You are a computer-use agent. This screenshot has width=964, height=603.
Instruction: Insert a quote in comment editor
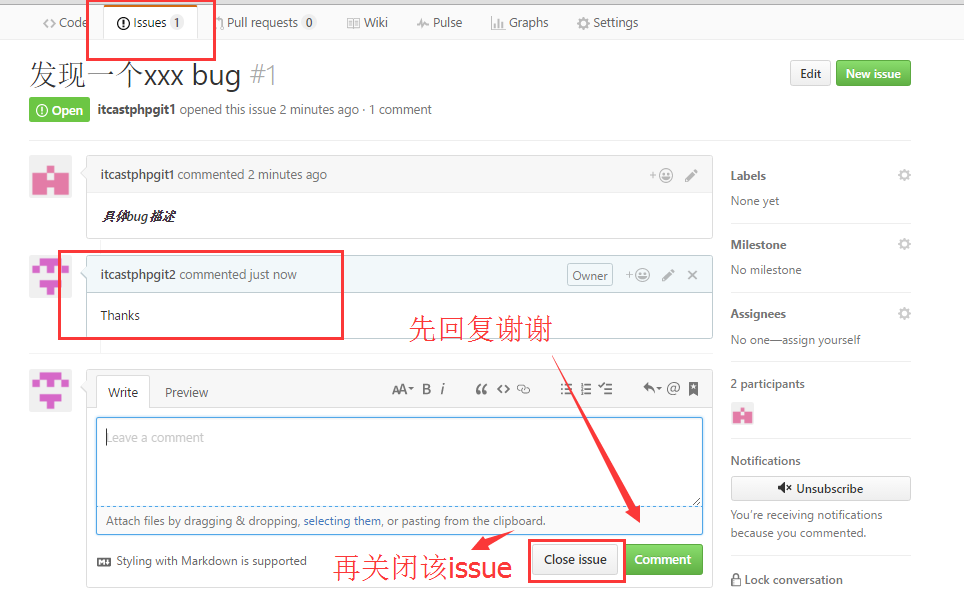pyautogui.click(x=481, y=389)
